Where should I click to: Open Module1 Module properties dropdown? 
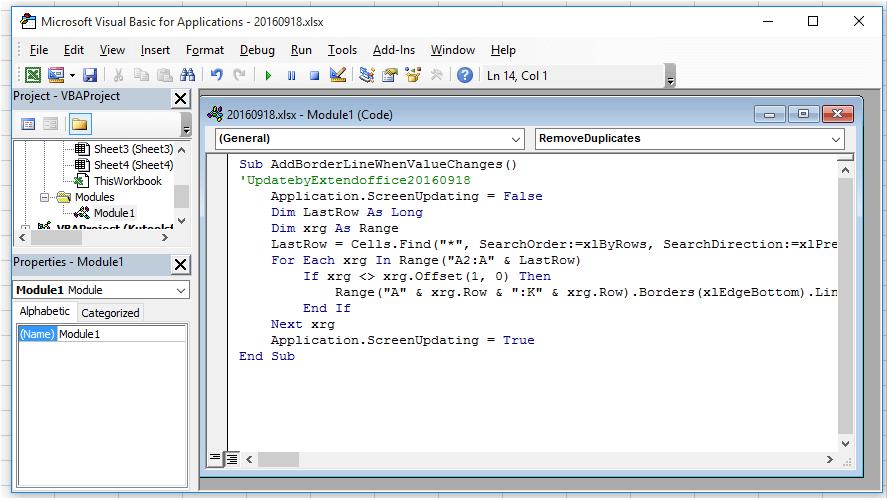(101, 290)
